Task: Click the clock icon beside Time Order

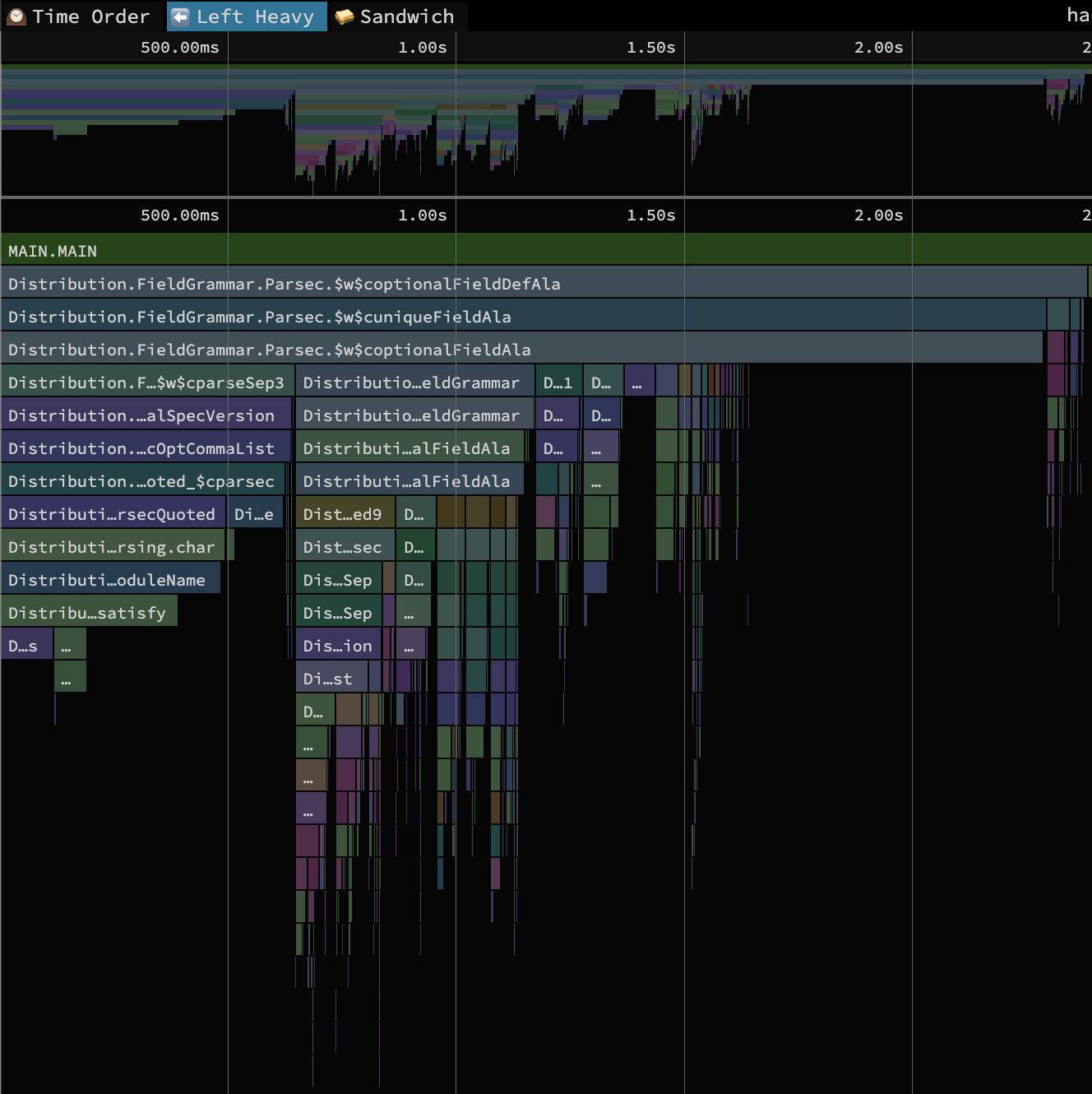Action: [x=16, y=16]
